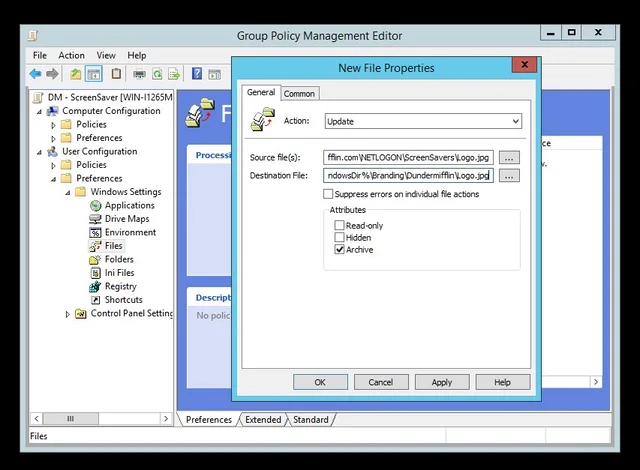Open the blue Help question mark icon
Screen dimensions: 640x470
click(x=197, y=73)
